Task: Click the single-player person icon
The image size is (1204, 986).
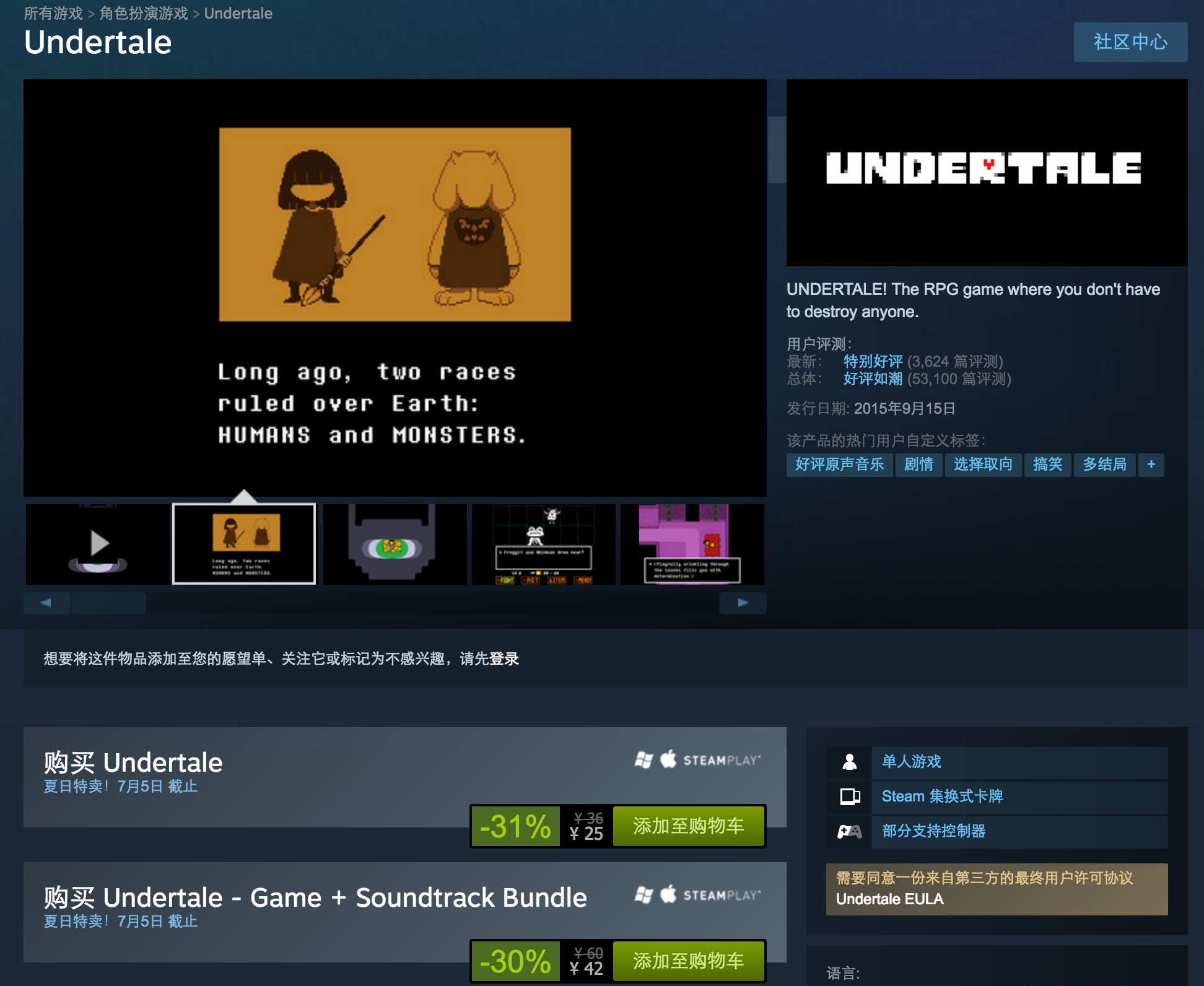Action: 849,762
